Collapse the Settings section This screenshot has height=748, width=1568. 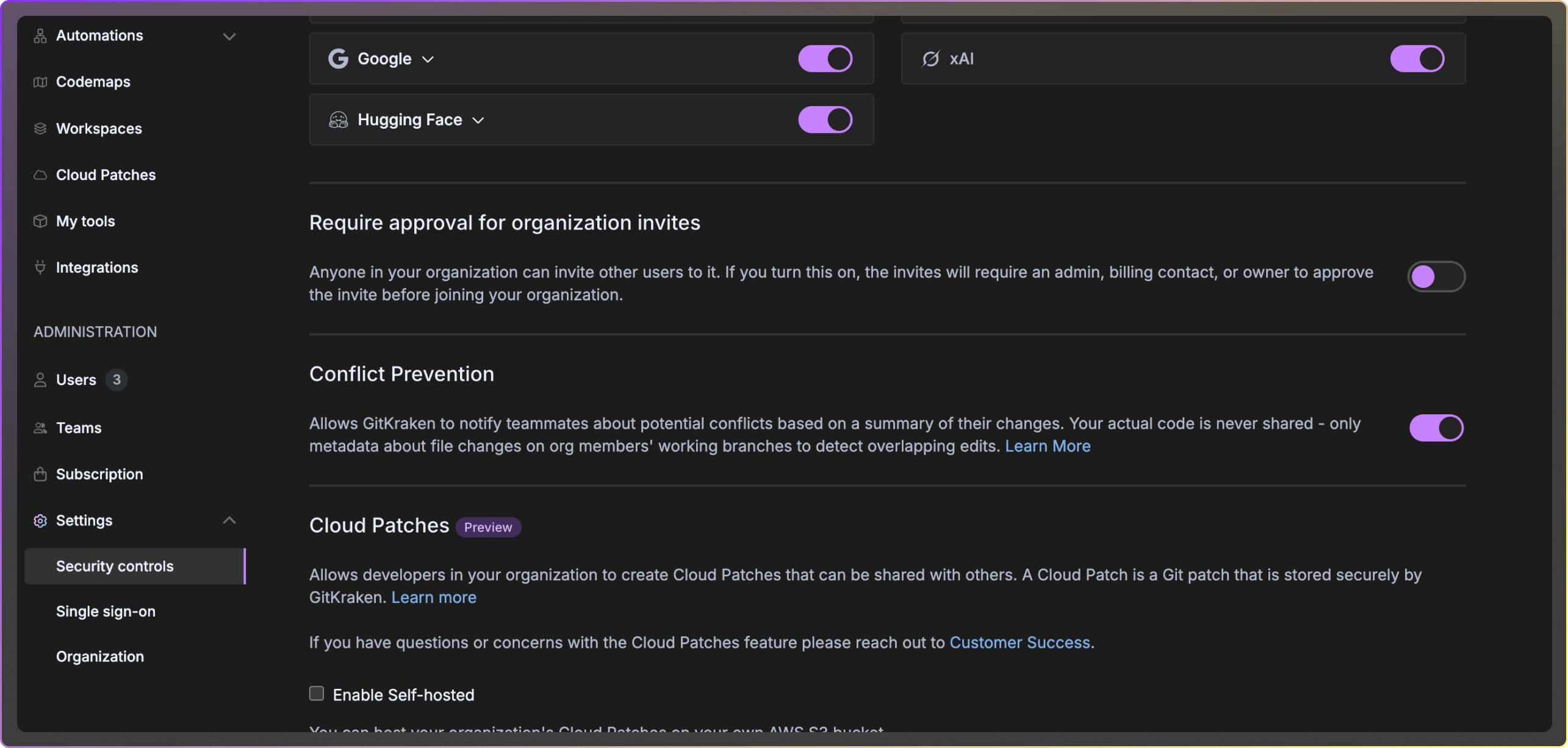[229, 520]
